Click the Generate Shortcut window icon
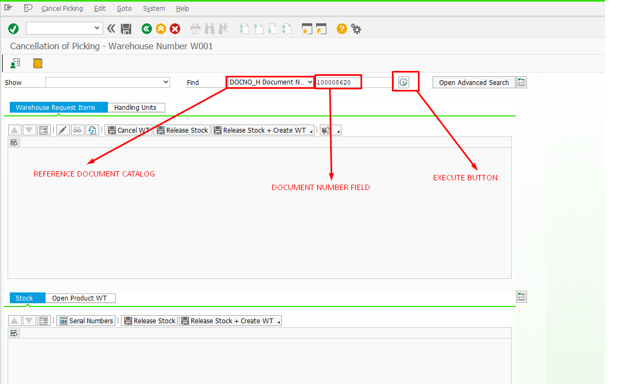The width and height of the screenshot is (620, 384). [x=321, y=28]
